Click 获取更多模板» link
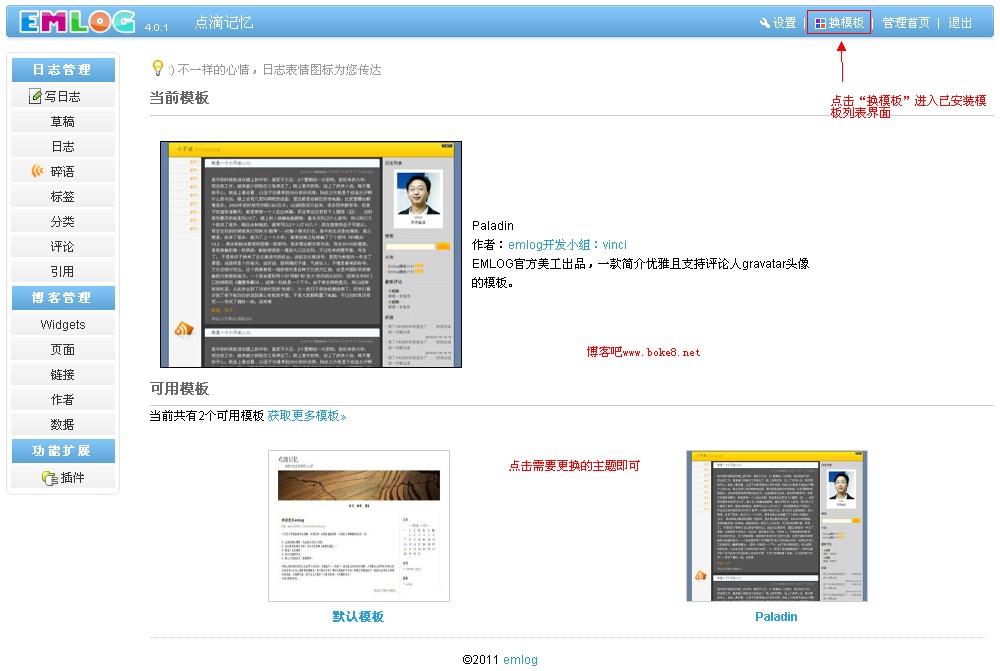Screen dimensions: 1000x671 pyautogui.click(x=307, y=416)
